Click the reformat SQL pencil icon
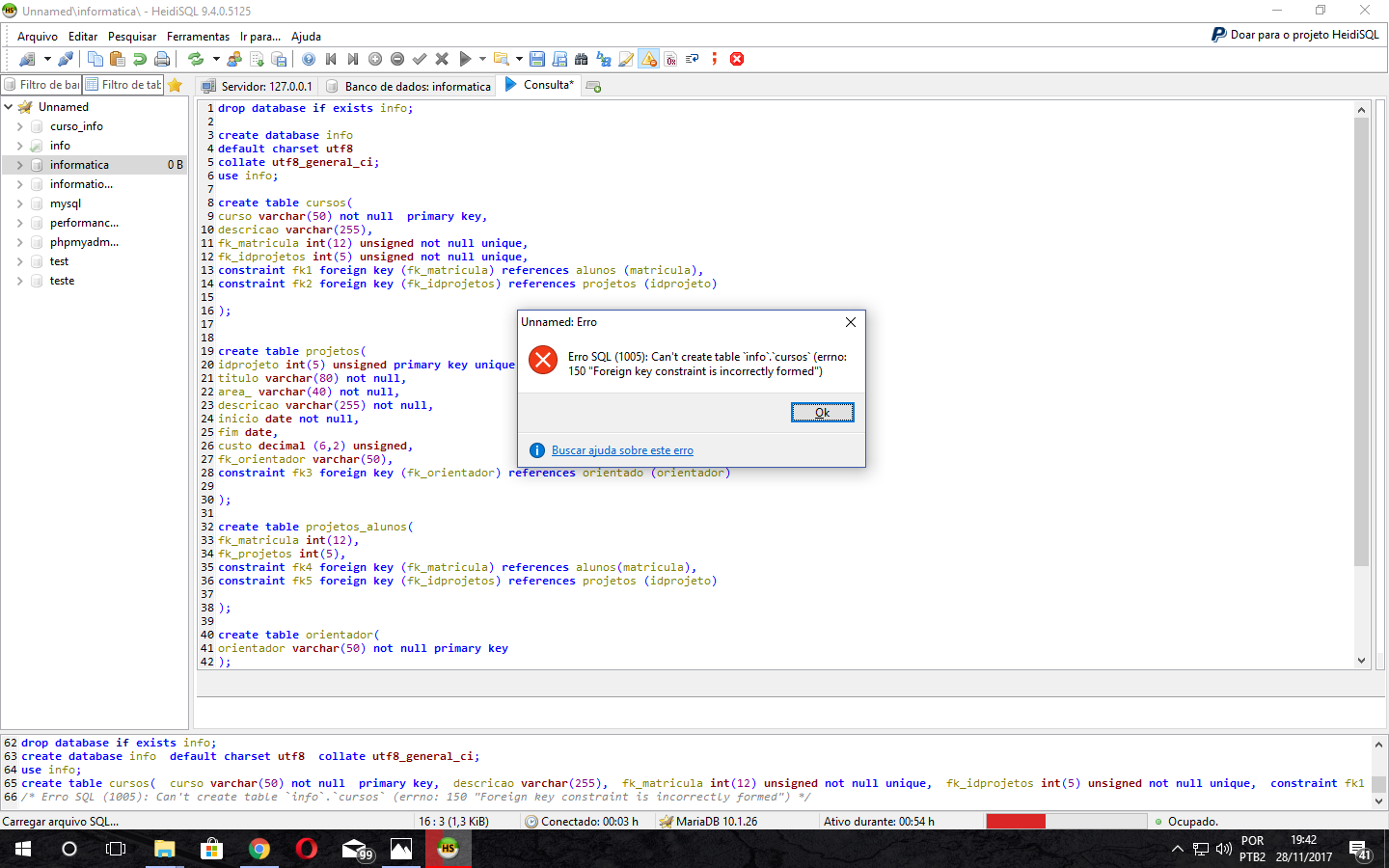 (x=626, y=59)
